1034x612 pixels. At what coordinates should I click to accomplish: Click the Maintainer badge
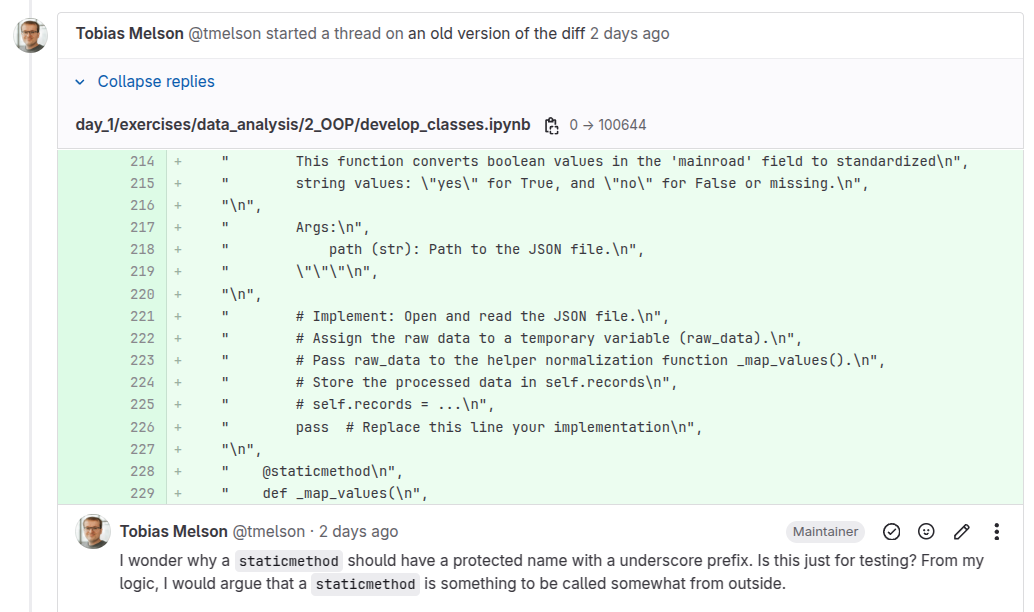(825, 532)
